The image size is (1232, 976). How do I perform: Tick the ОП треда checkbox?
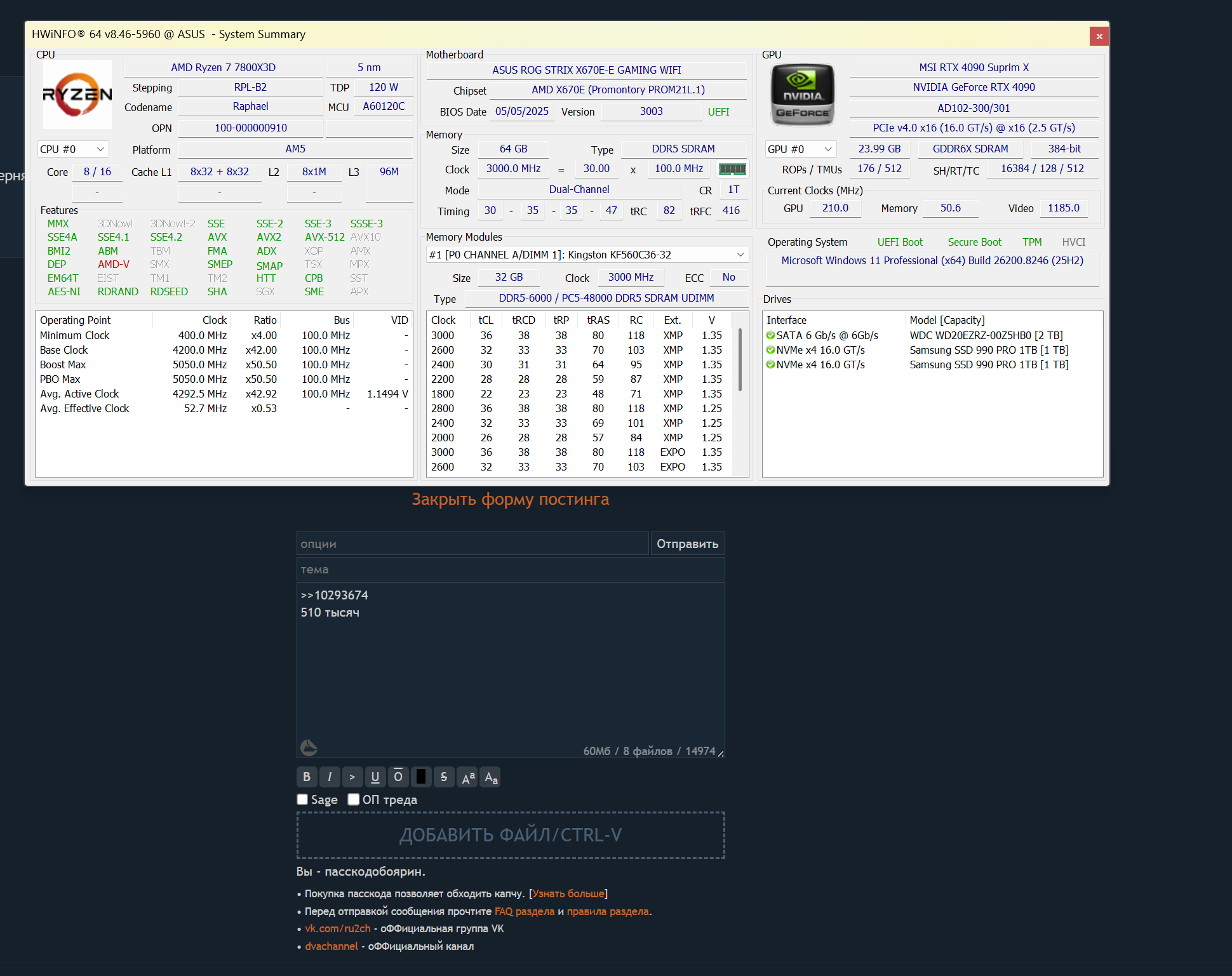click(x=354, y=799)
